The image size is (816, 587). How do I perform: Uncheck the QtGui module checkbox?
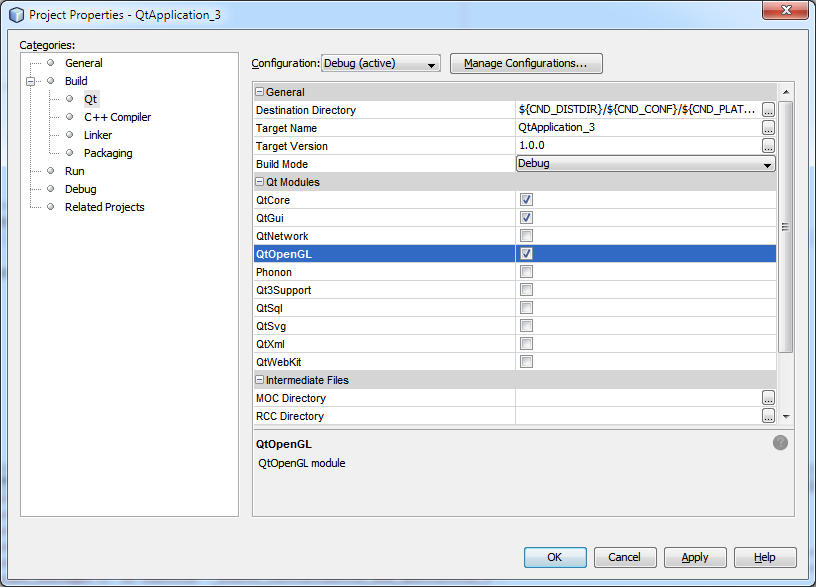526,218
